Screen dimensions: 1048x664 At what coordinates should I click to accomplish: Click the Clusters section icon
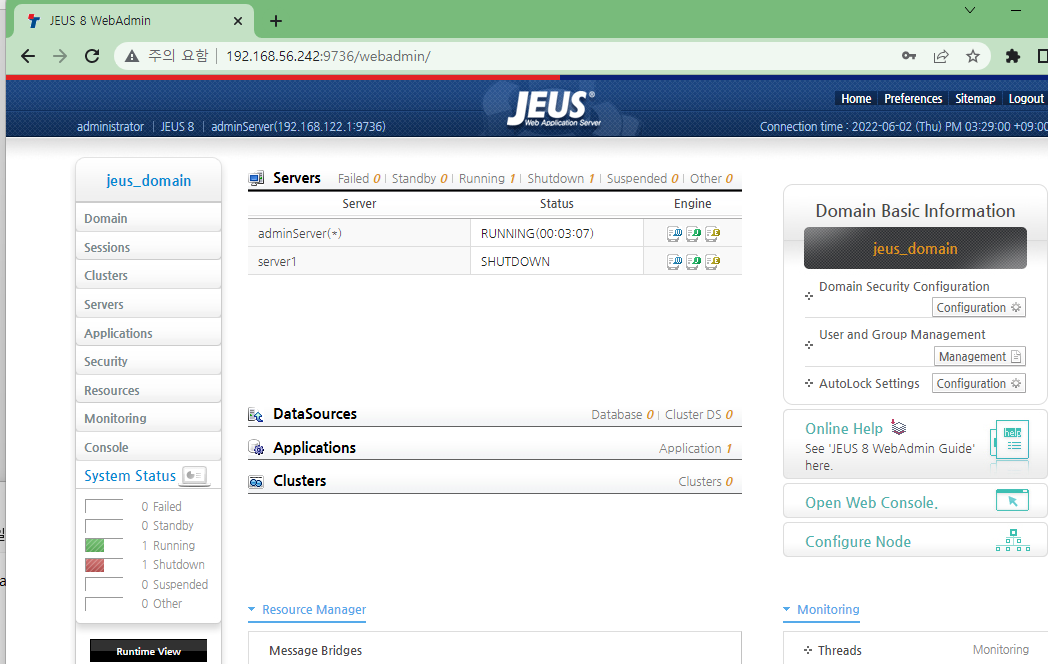click(256, 481)
